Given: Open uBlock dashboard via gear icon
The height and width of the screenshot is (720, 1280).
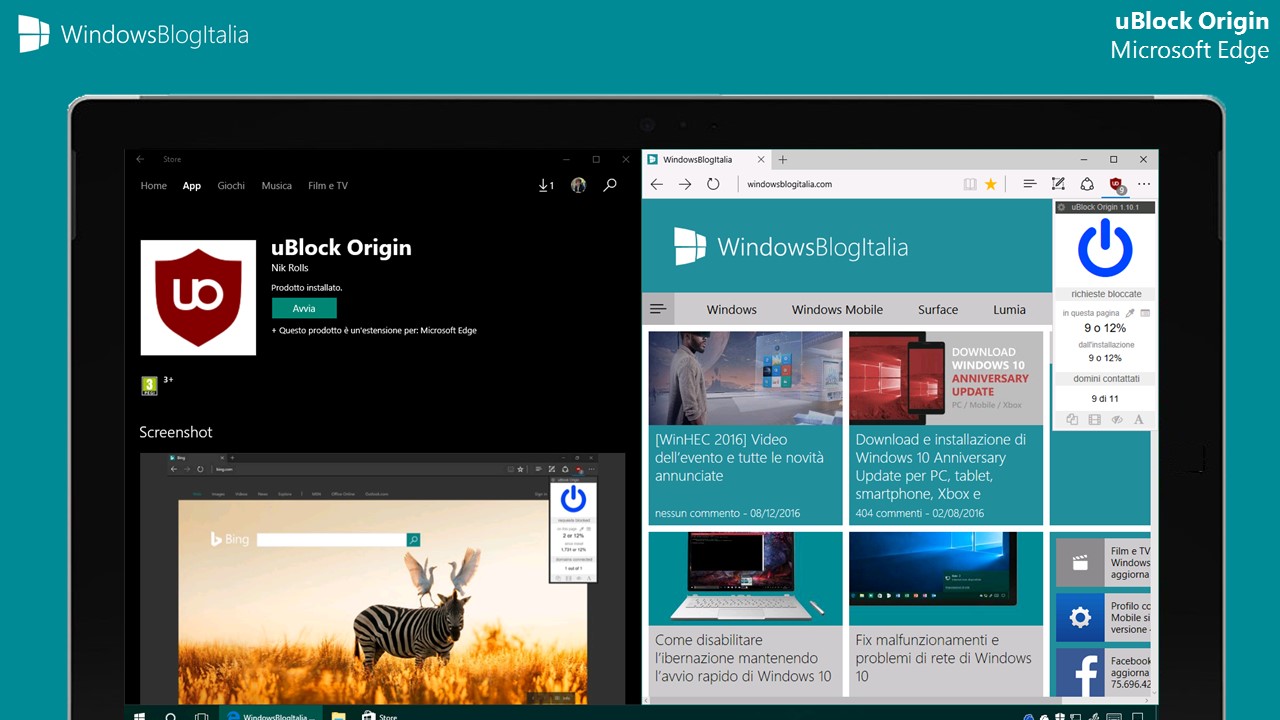Looking at the screenshot, I should click(1062, 207).
